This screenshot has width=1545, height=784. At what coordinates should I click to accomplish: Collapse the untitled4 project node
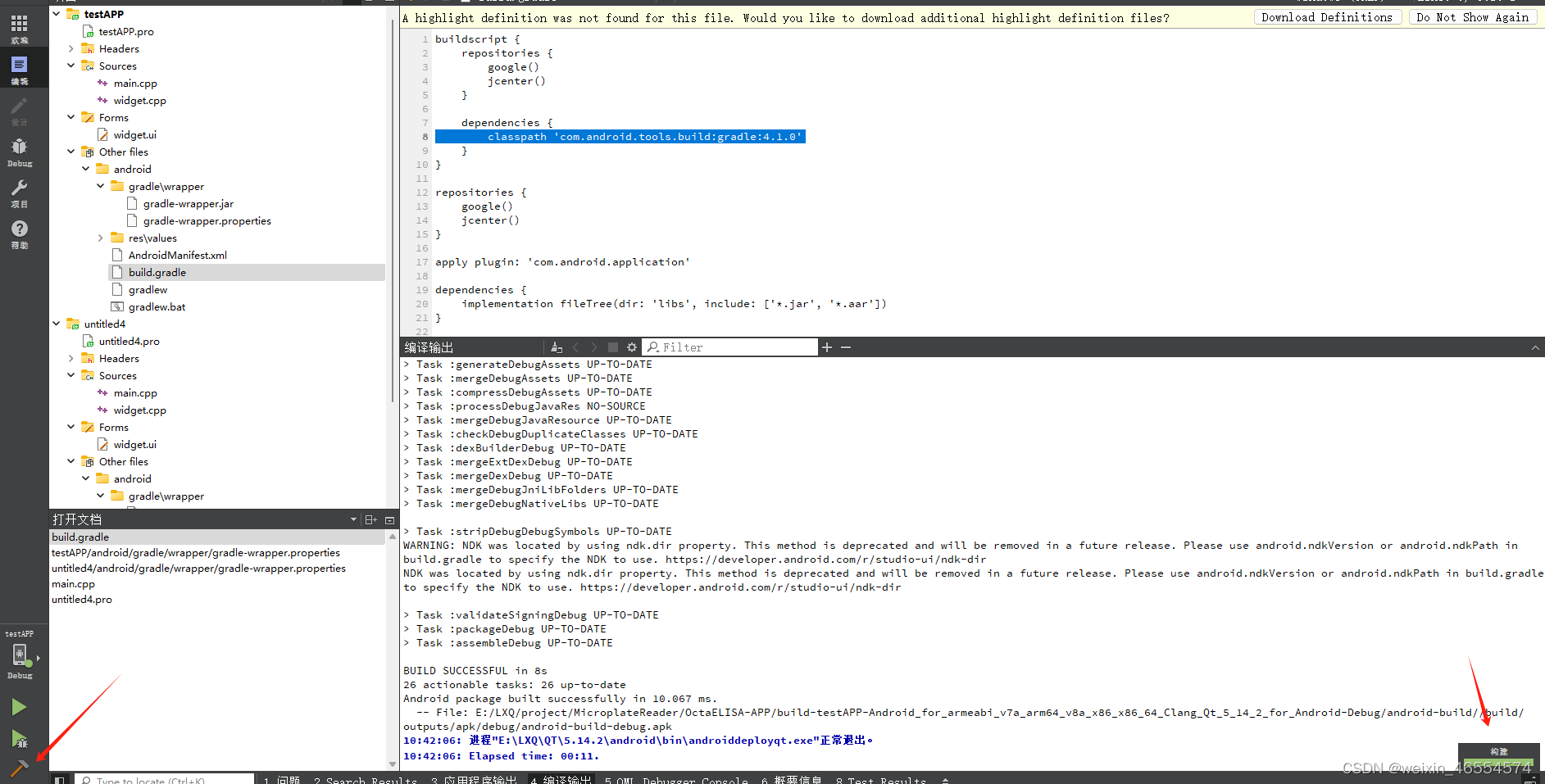pyautogui.click(x=57, y=324)
